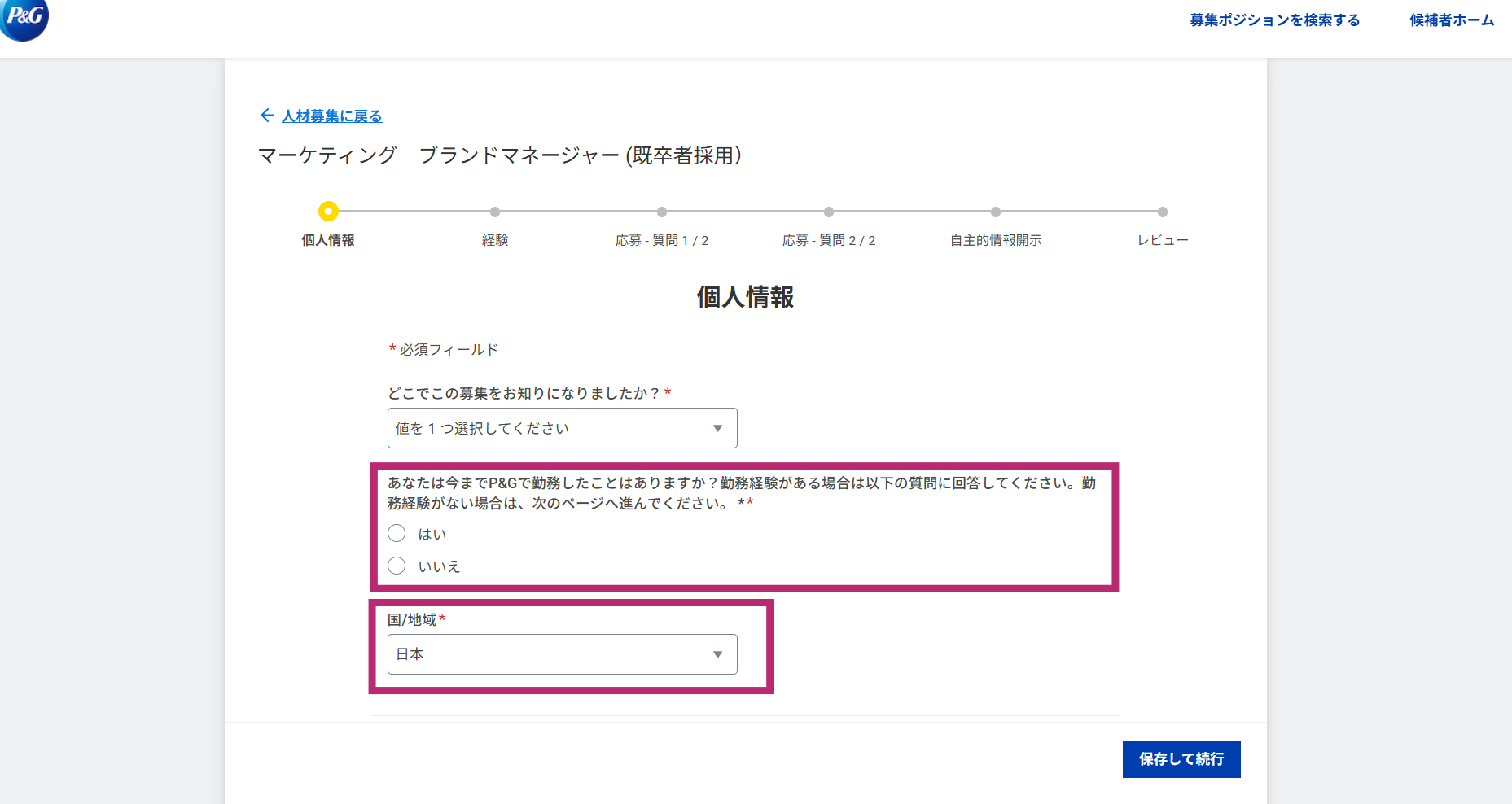
Task: Jump to 応募 - 質問 2 / 2 step
Action: pyautogui.click(x=829, y=212)
